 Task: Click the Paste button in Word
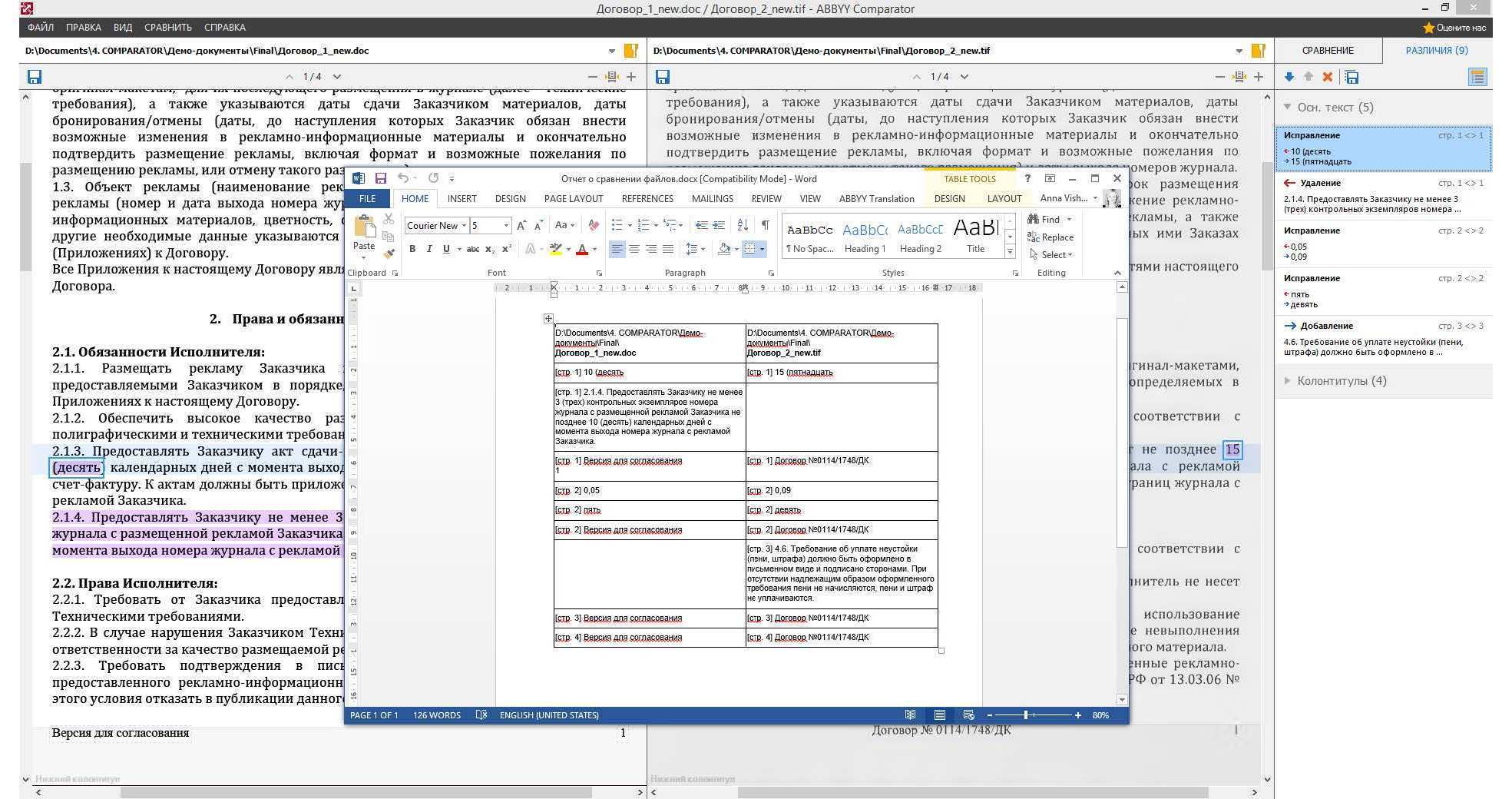click(x=364, y=234)
